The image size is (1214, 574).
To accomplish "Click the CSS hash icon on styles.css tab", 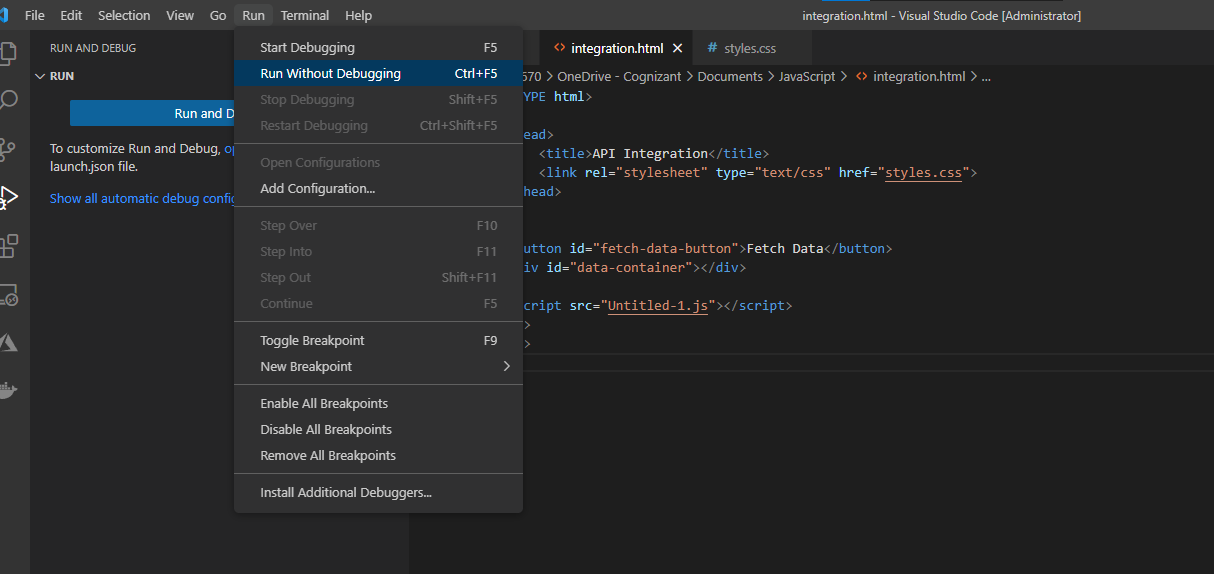I will pos(712,48).
